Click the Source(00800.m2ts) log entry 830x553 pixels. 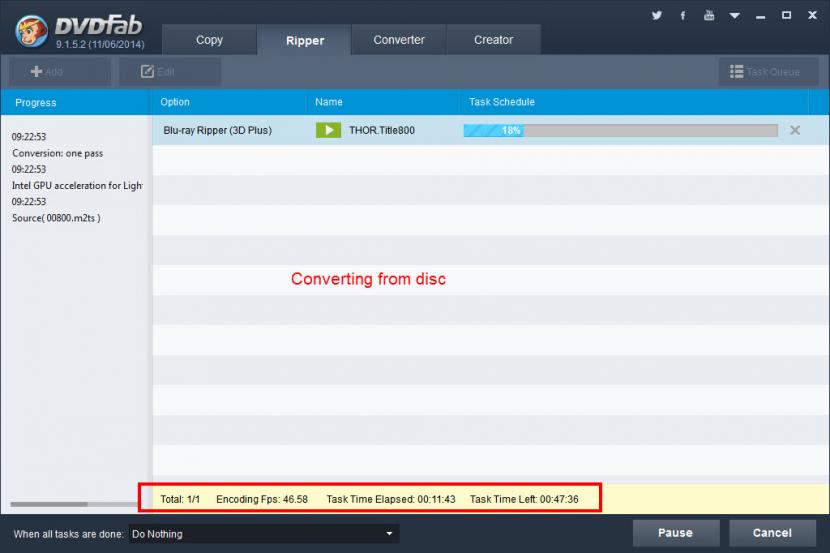pos(56,218)
